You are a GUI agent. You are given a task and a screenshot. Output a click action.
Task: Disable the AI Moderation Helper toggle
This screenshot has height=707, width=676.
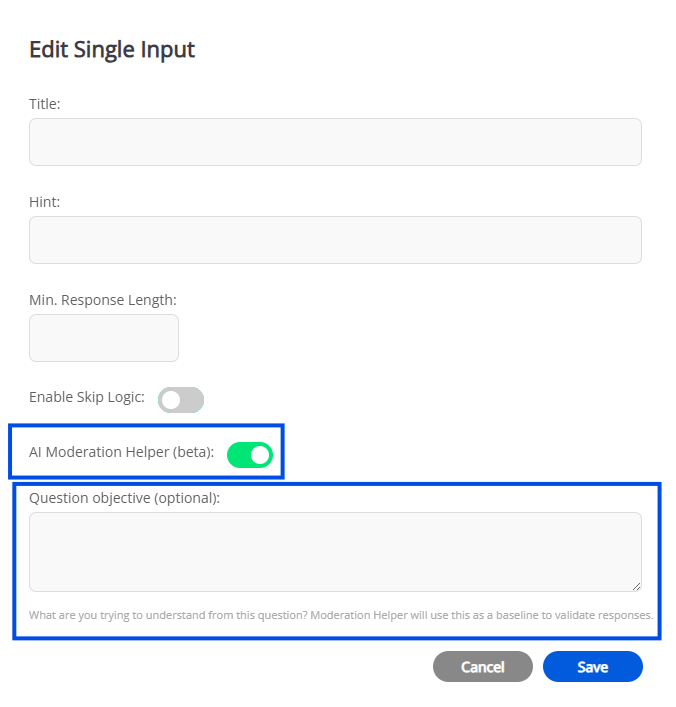pyautogui.click(x=250, y=455)
